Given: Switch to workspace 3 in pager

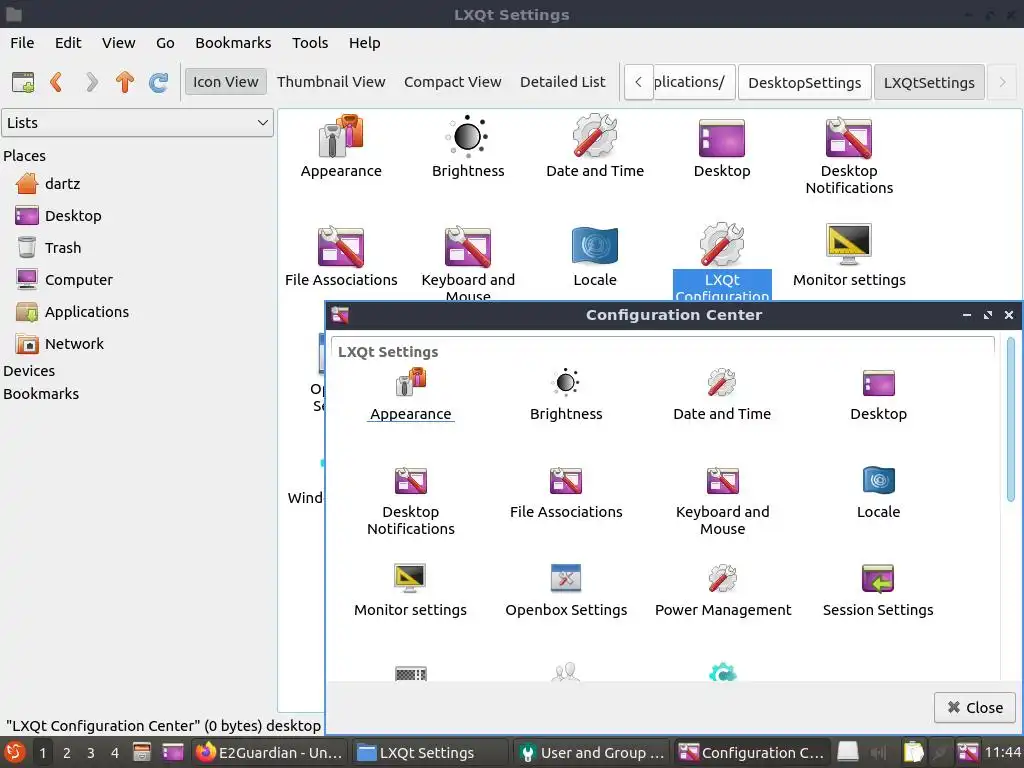Looking at the screenshot, I should (91, 753).
